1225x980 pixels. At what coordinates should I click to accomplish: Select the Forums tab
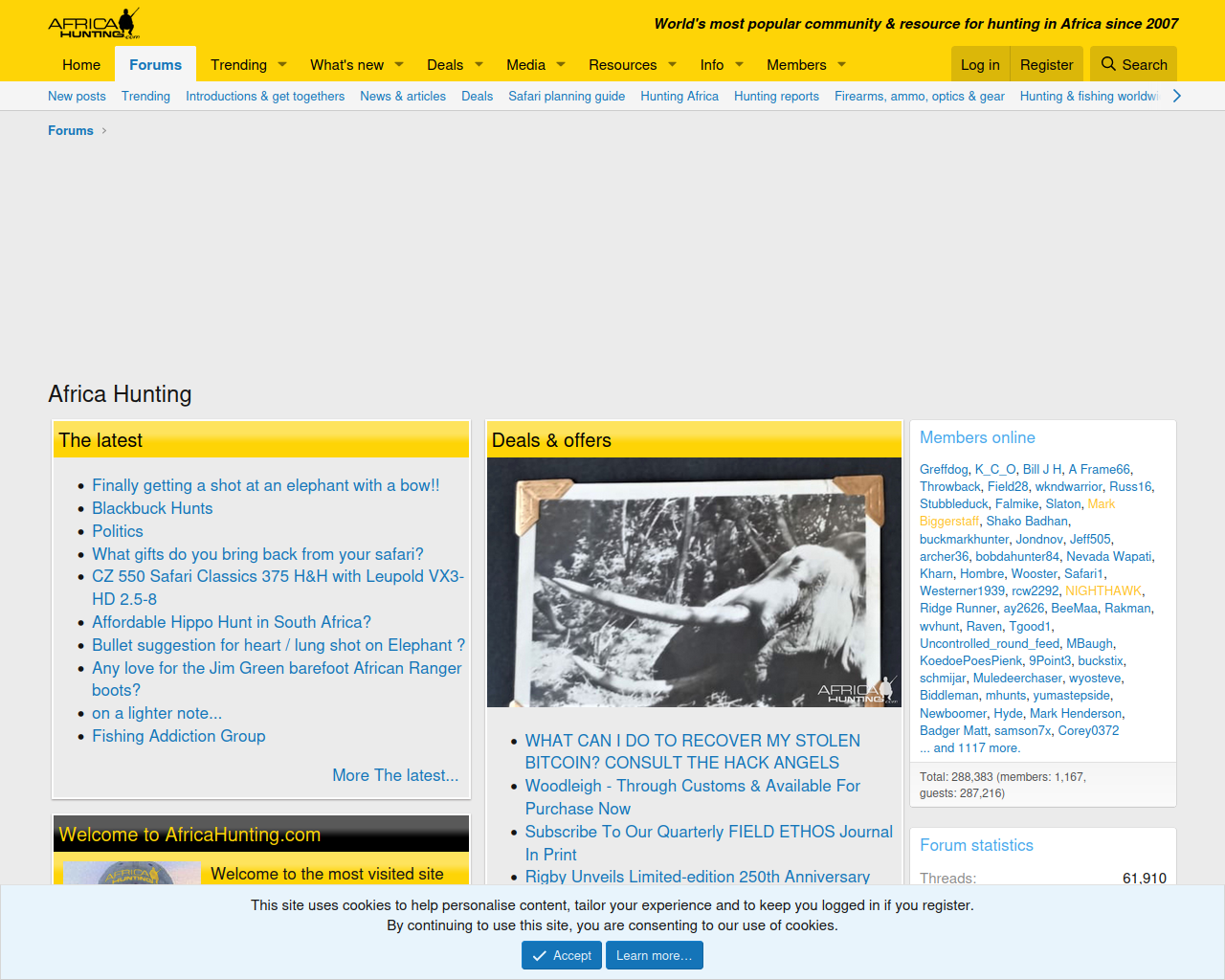pos(155,64)
